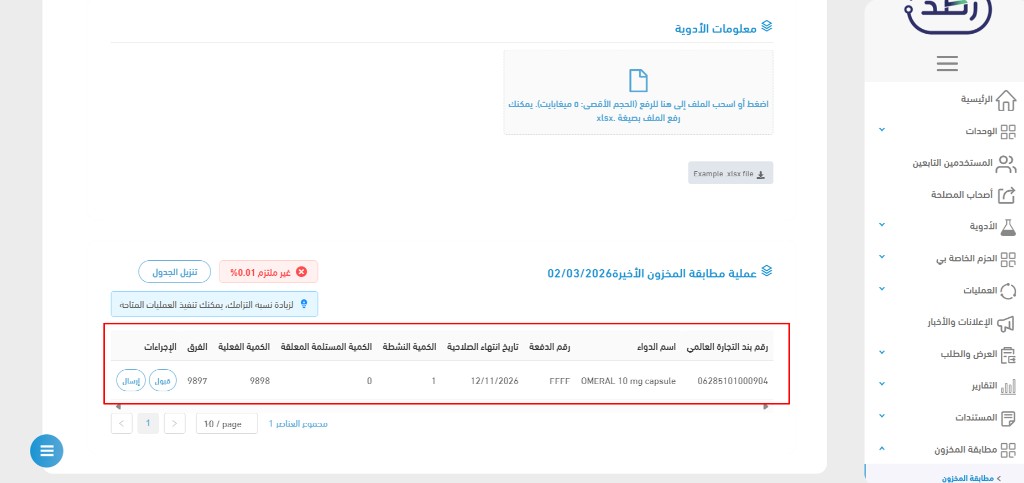The height and width of the screenshot is (483, 1024).
Task: Expand the المستندات menu chevron
Action: [x=882, y=416]
